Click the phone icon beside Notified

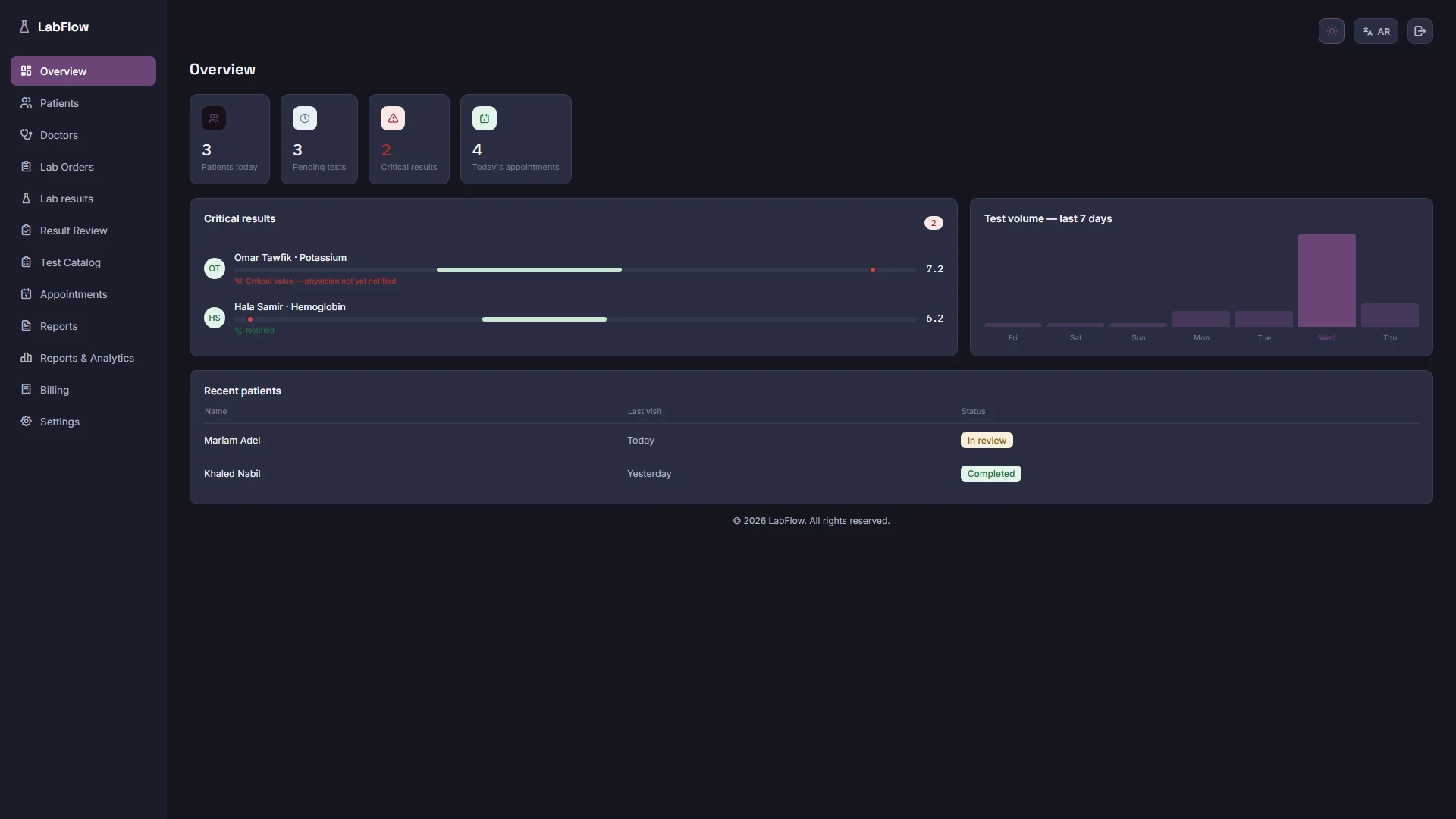click(239, 331)
